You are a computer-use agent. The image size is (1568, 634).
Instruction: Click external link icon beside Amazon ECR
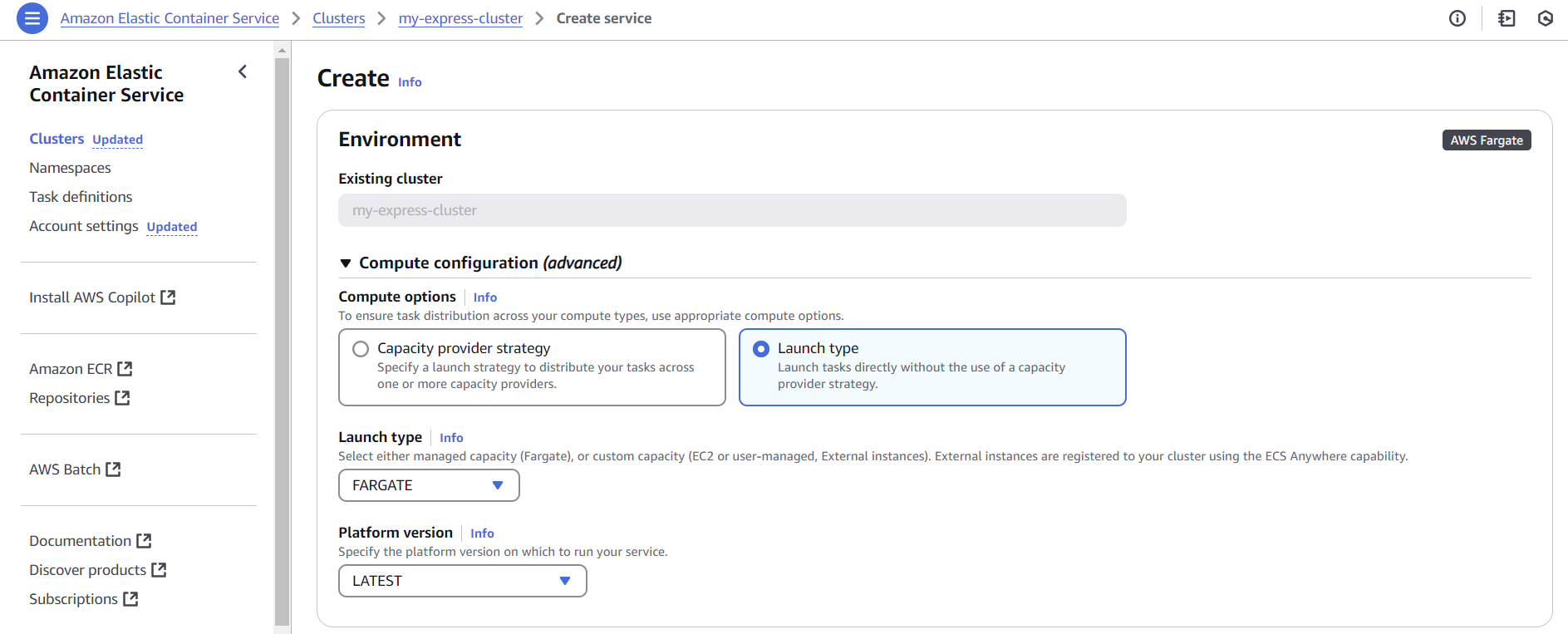click(x=125, y=369)
